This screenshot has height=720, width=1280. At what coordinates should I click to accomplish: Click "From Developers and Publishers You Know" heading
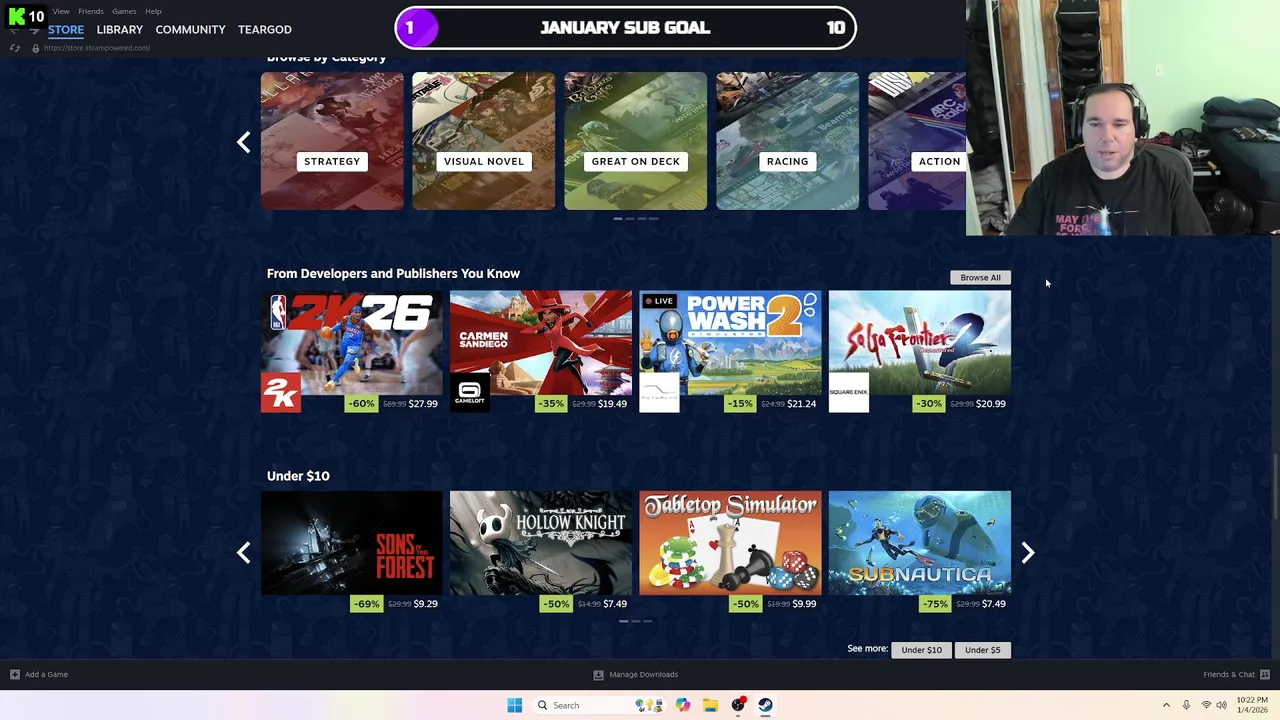pos(393,273)
